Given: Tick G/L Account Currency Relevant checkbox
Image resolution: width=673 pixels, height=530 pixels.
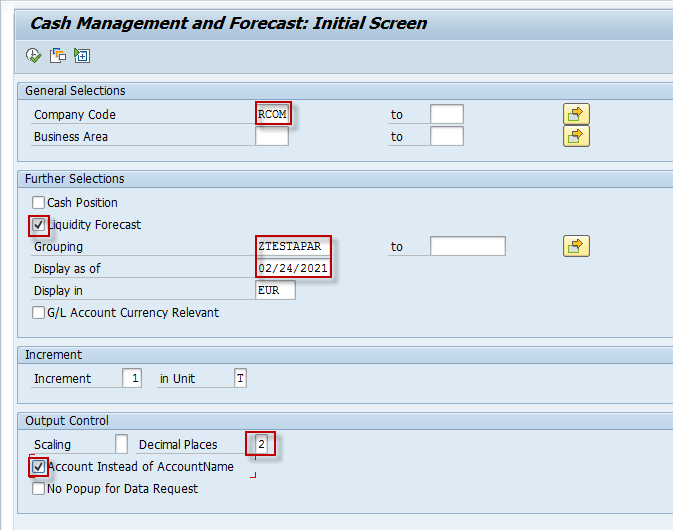Looking at the screenshot, I should pyautogui.click(x=38, y=312).
